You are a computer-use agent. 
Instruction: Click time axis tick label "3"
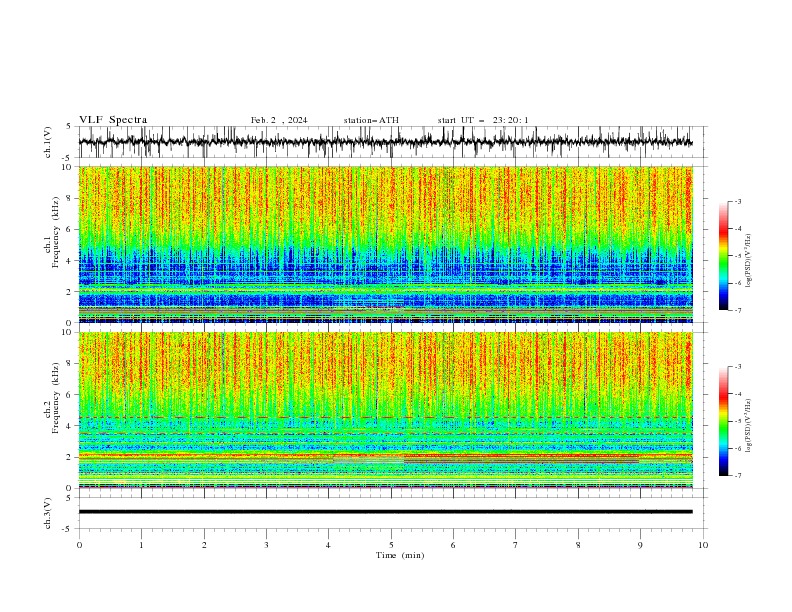click(x=266, y=545)
